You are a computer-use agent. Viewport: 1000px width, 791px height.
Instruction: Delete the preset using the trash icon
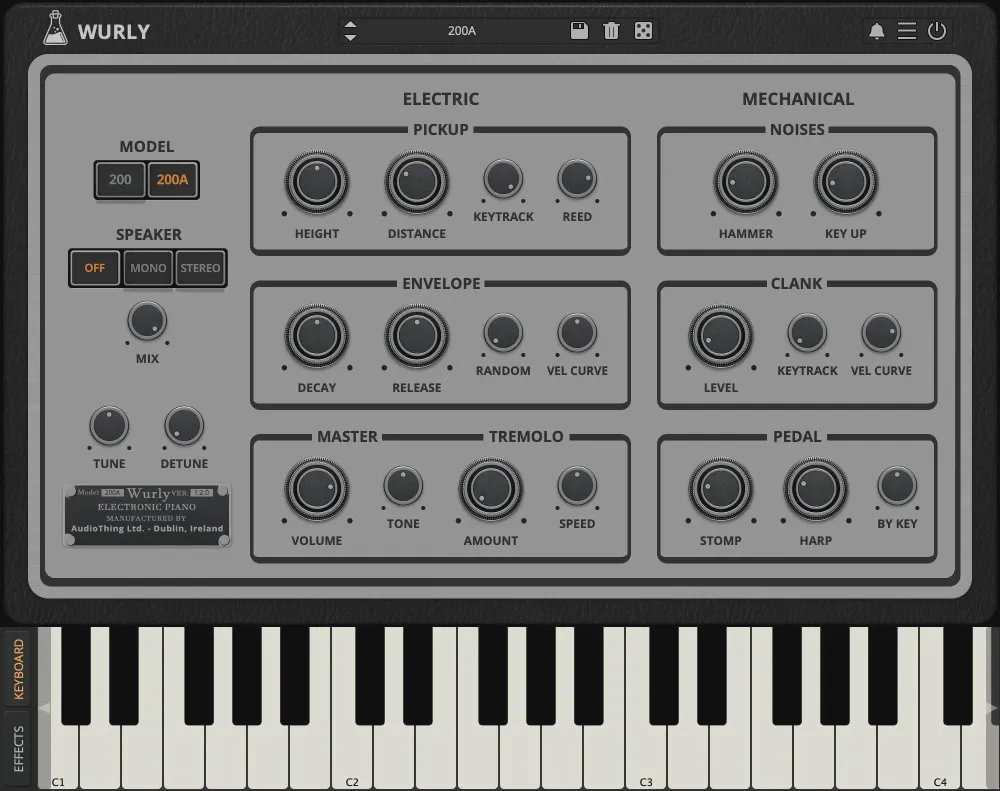click(611, 30)
